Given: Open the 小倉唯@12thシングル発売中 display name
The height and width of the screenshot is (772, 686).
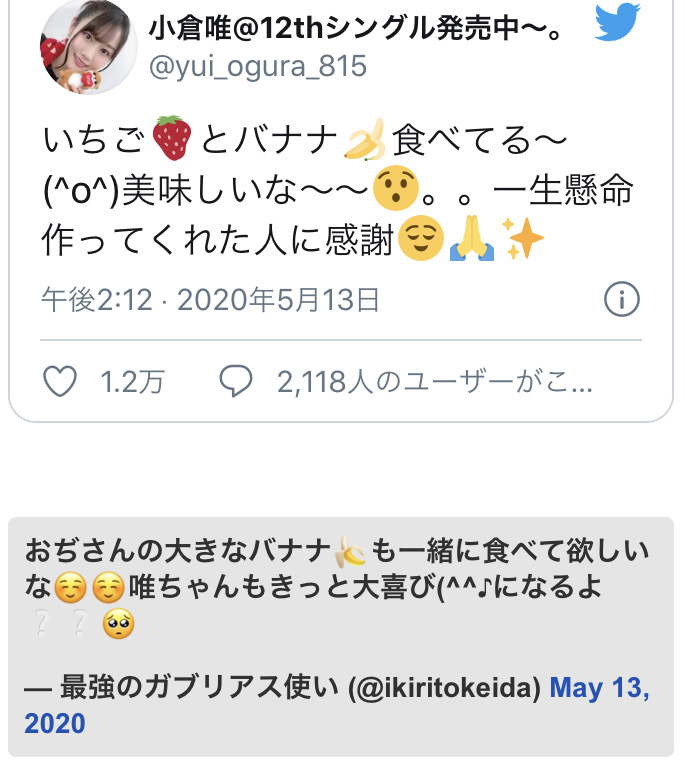Looking at the screenshot, I should [x=356, y=28].
